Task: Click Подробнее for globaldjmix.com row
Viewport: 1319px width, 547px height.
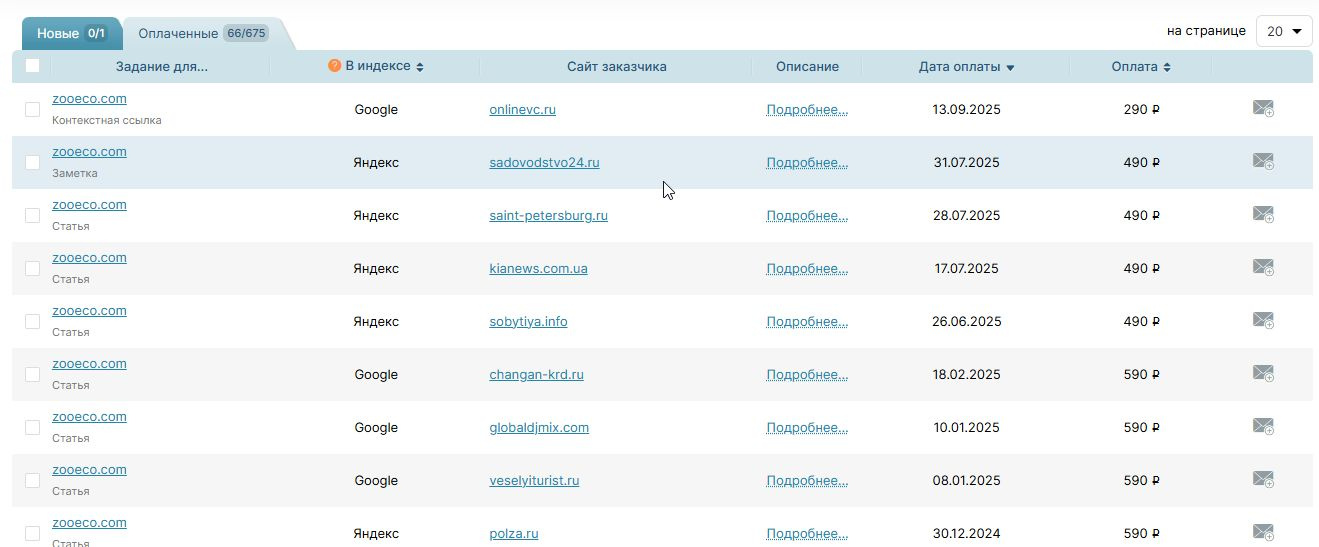Action: pos(807,427)
